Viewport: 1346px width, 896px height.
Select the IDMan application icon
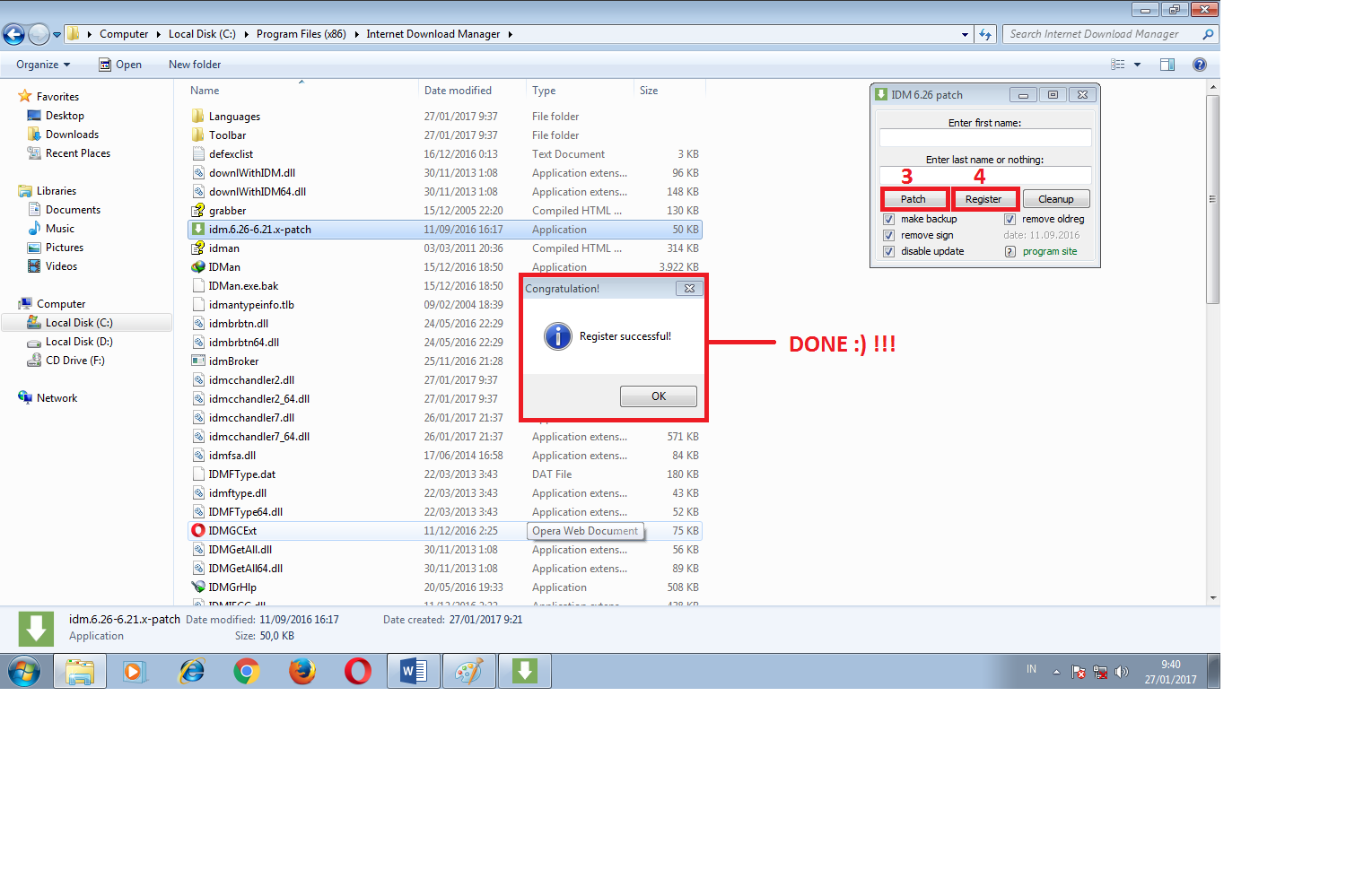point(198,267)
